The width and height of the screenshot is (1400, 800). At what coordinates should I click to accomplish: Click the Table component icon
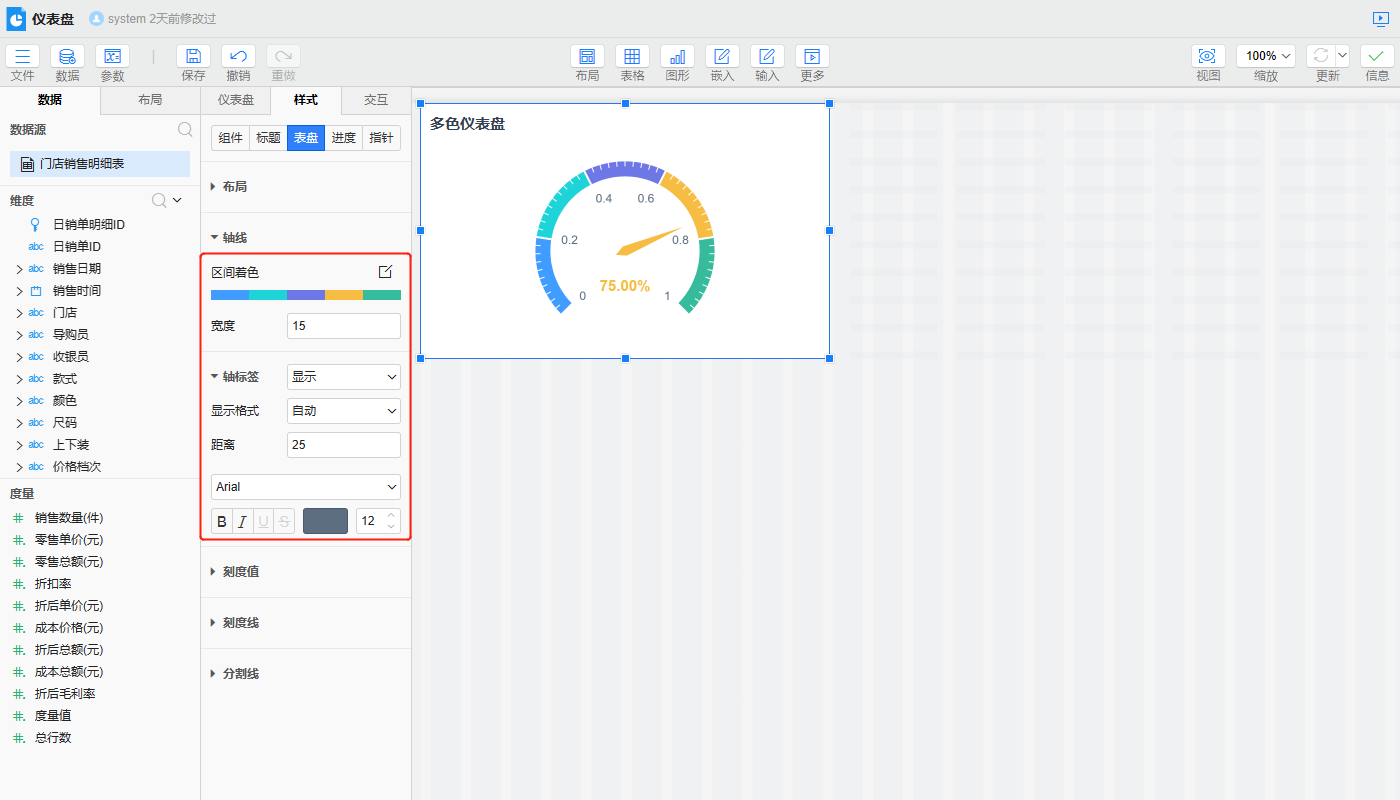coord(632,57)
